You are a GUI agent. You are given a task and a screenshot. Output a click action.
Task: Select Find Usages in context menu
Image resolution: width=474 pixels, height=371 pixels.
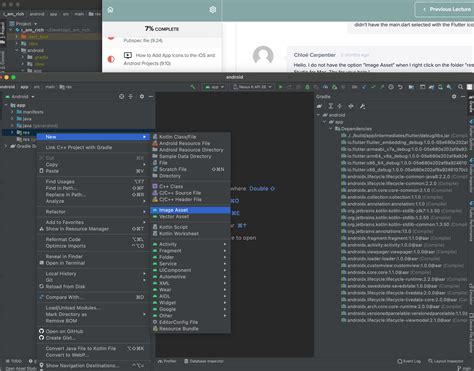point(93,182)
